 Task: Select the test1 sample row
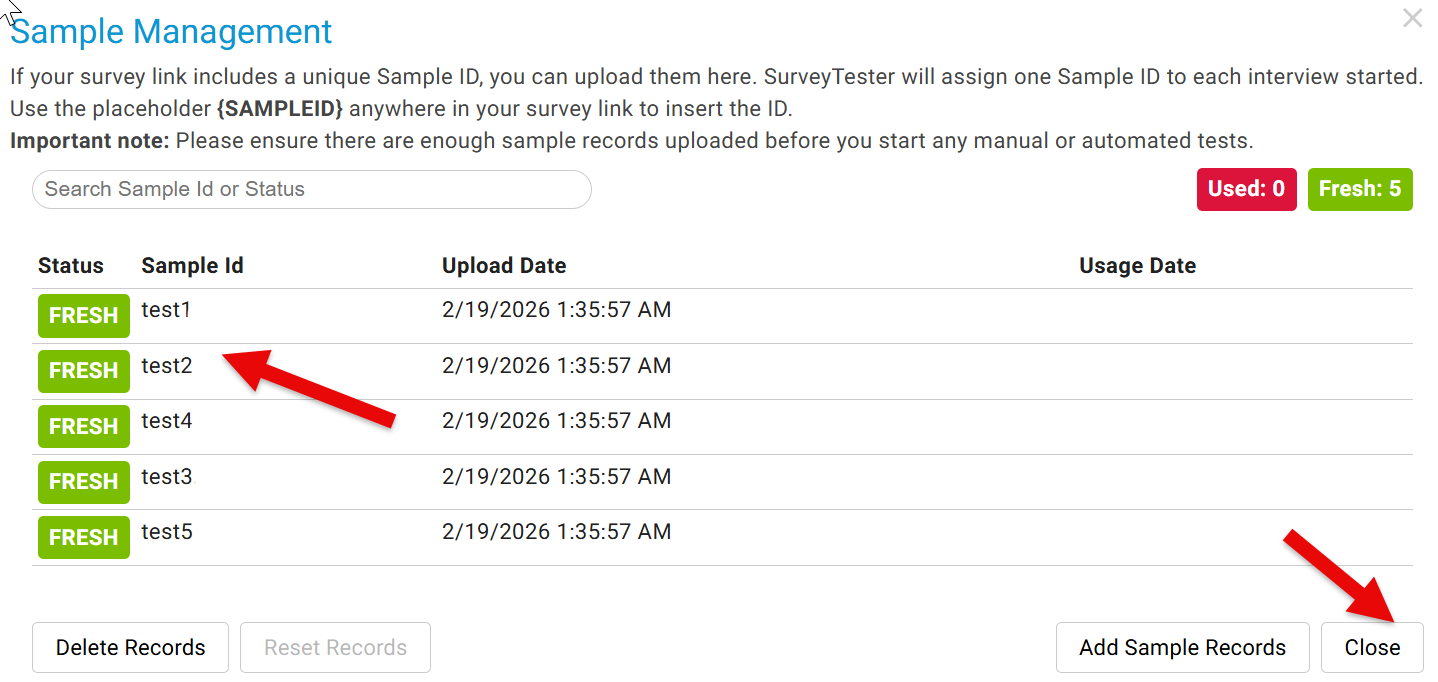[x=166, y=310]
